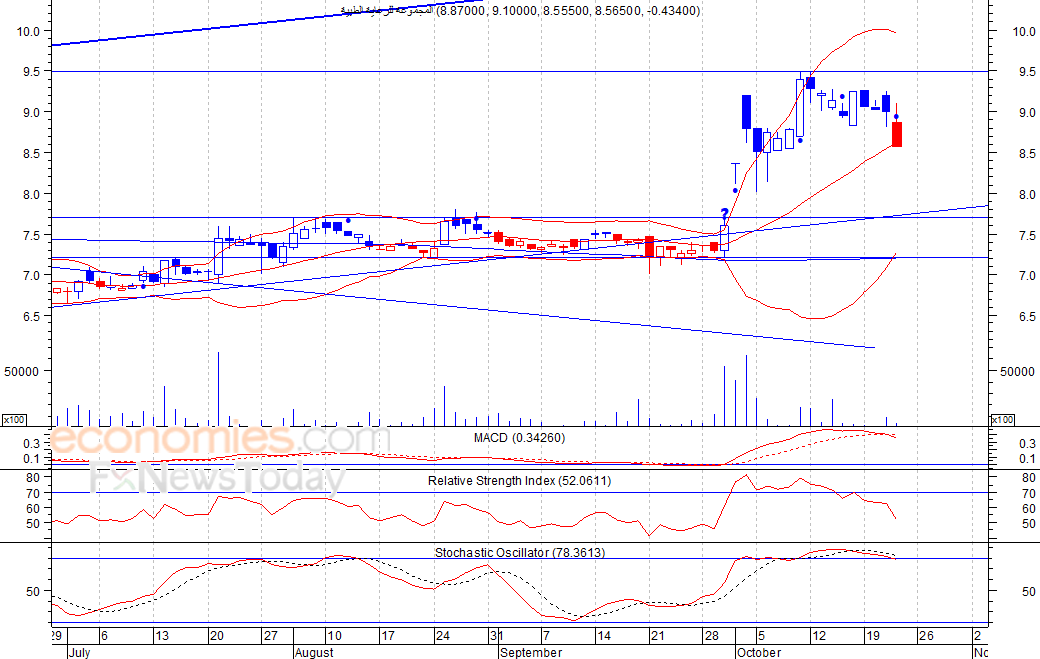This screenshot has width=1040, height=659.
Task: Click the Relative Strength Index (52.0611) label
Action: [519, 481]
